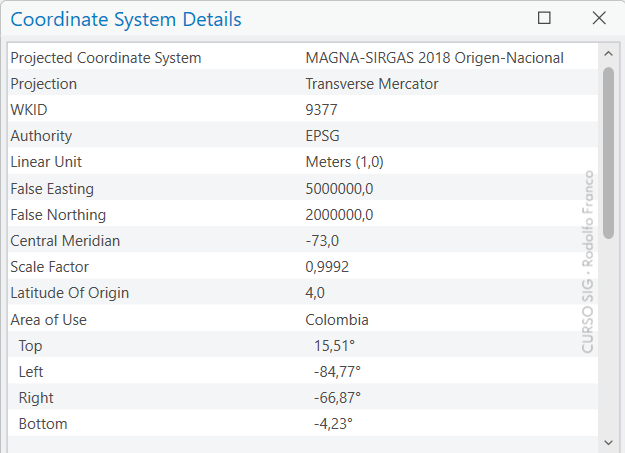Select the Linear Unit Meters value
The height and width of the screenshot is (453, 625).
click(x=344, y=162)
